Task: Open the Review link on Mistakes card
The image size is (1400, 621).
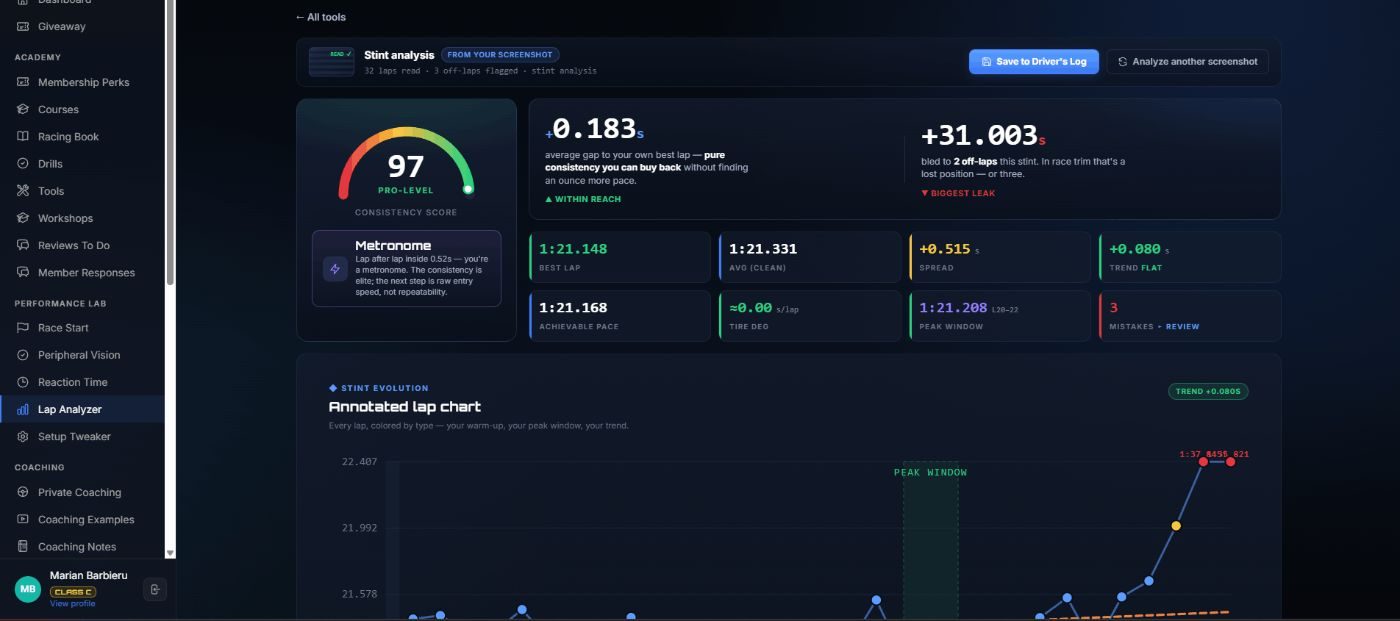Action: 1182,326
